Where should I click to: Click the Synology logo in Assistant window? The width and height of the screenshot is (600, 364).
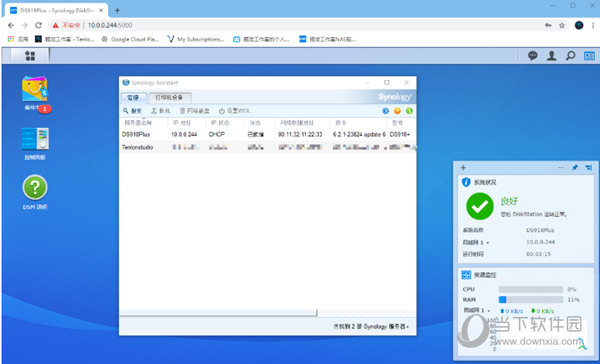(395, 97)
